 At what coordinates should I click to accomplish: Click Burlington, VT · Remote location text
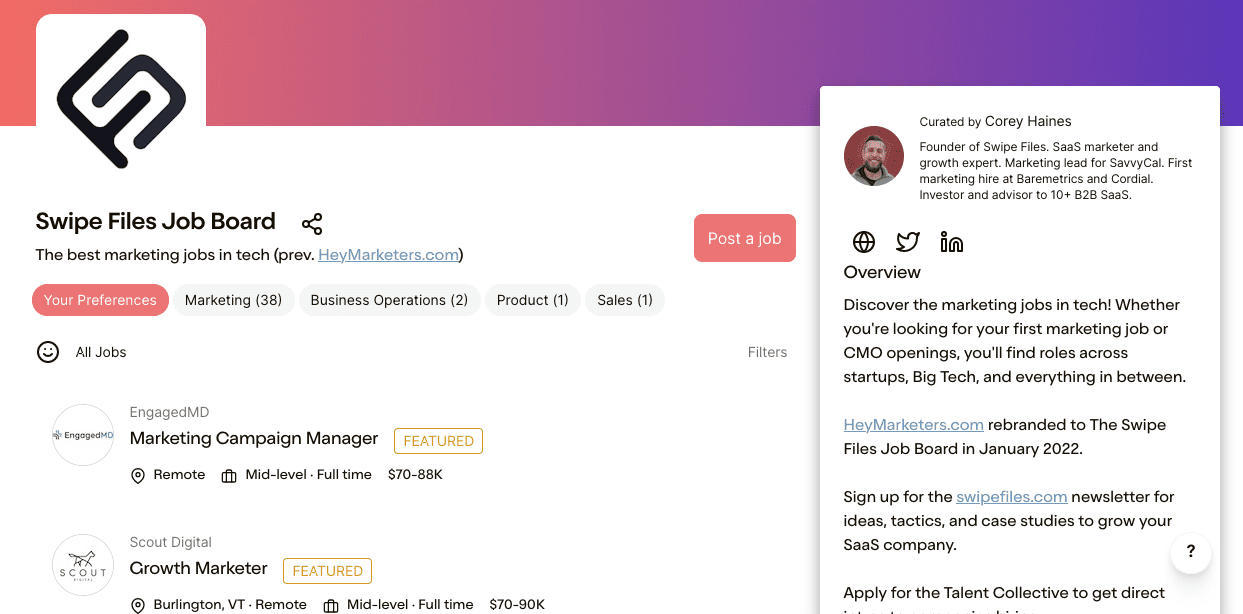tap(230, 605)
